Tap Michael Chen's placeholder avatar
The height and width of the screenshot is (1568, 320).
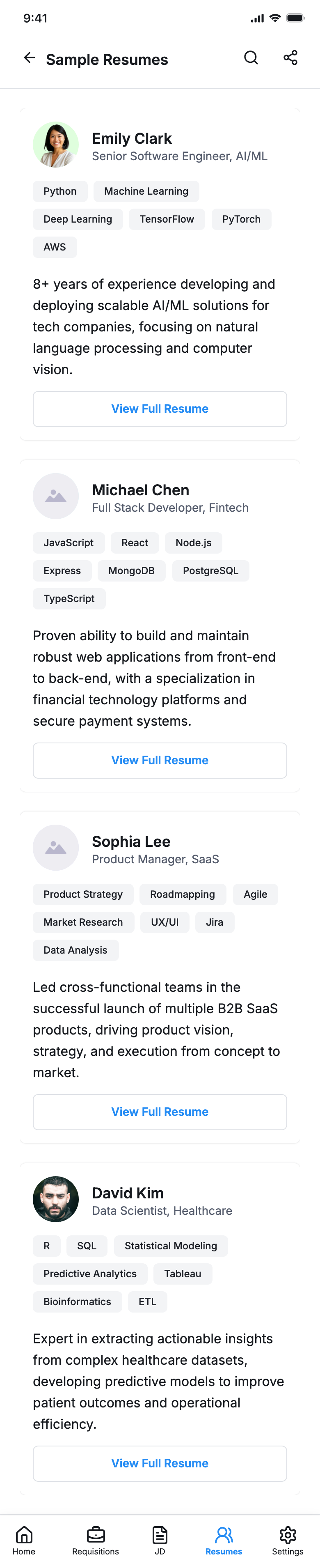pos(56,496)
